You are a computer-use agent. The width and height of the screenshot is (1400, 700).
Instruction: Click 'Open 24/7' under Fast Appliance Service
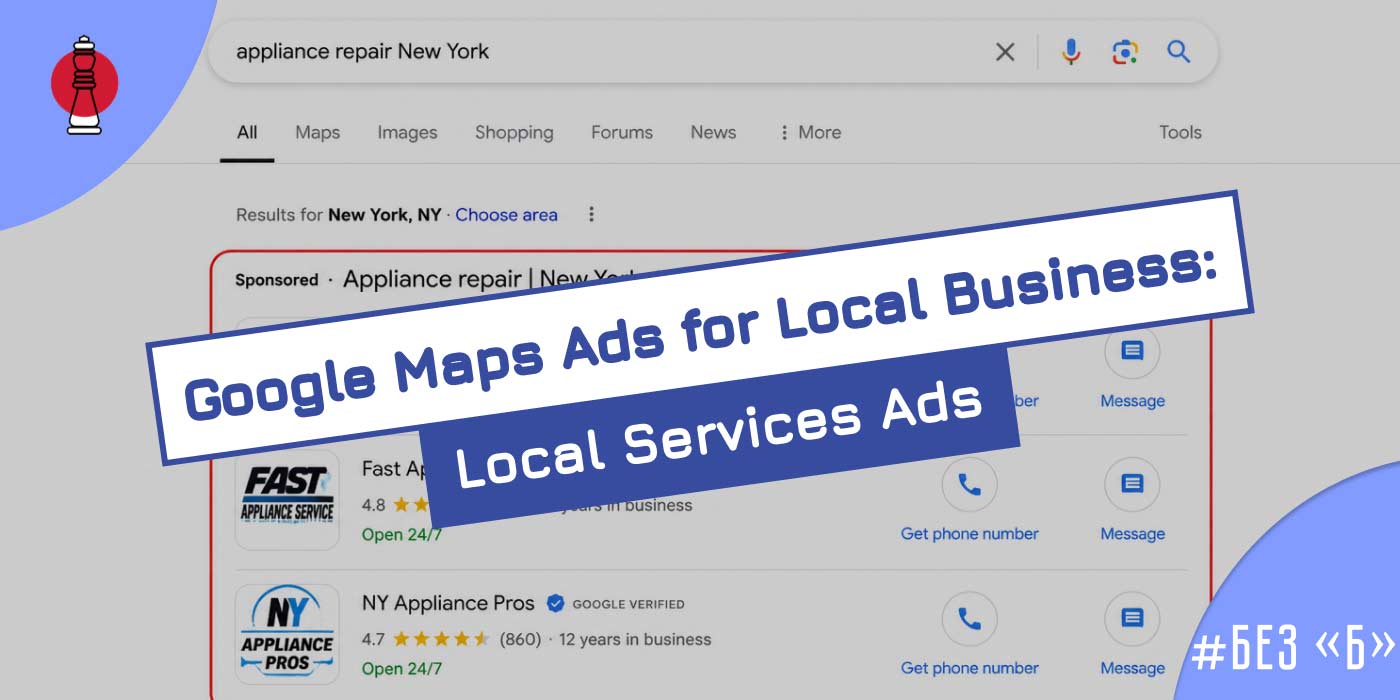click(402, 534)
